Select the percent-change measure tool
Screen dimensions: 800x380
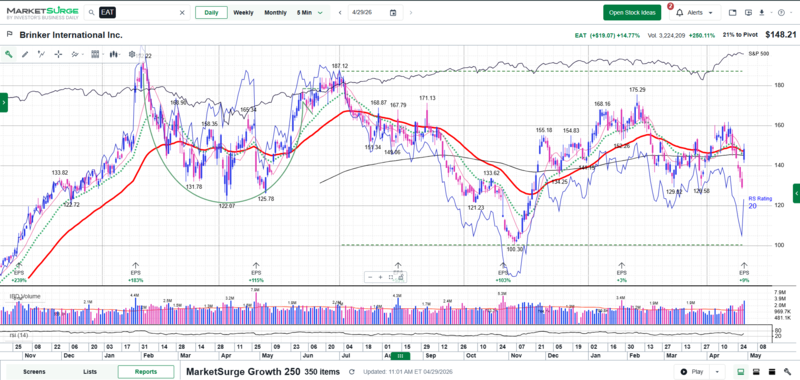point(42,54)
